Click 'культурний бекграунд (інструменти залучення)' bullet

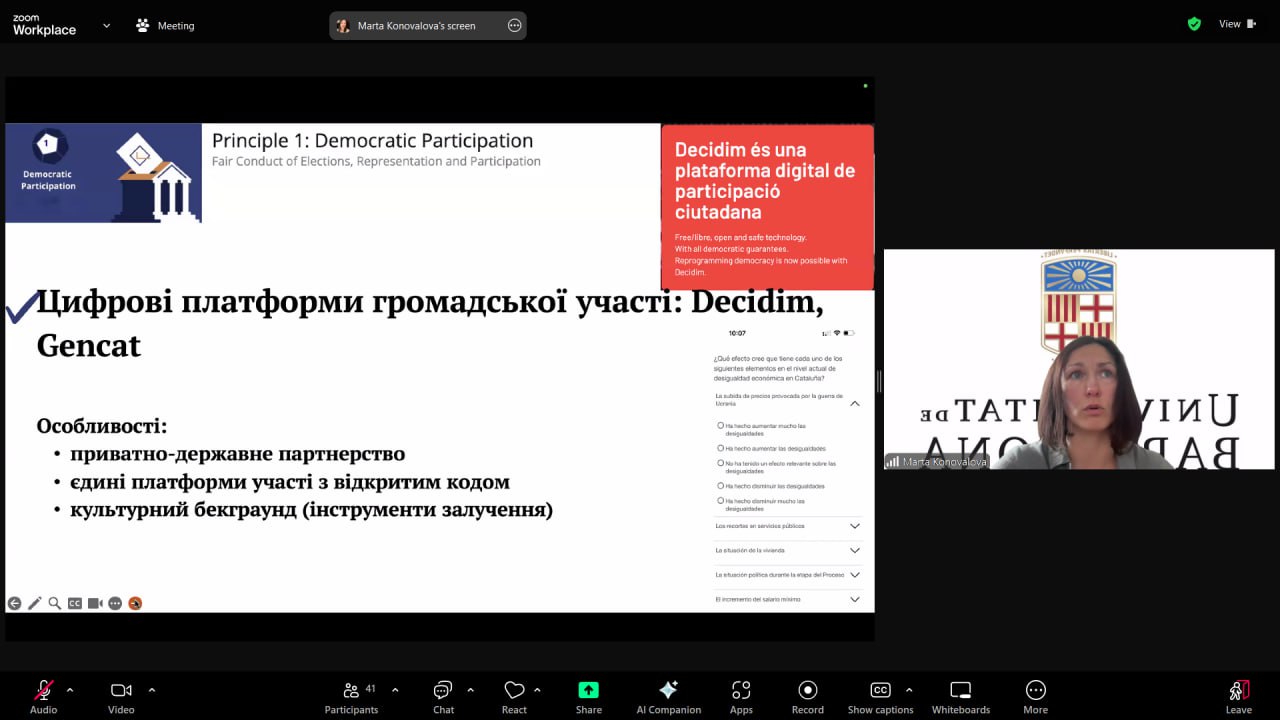point(311,510)
